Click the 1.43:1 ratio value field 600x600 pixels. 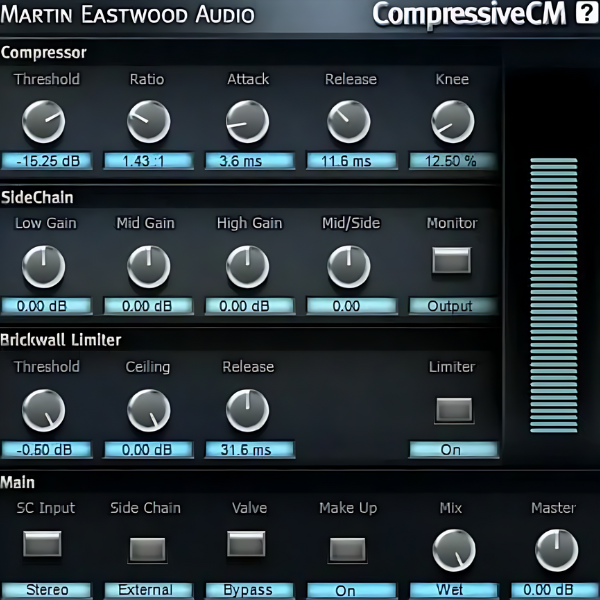[148, 161]
